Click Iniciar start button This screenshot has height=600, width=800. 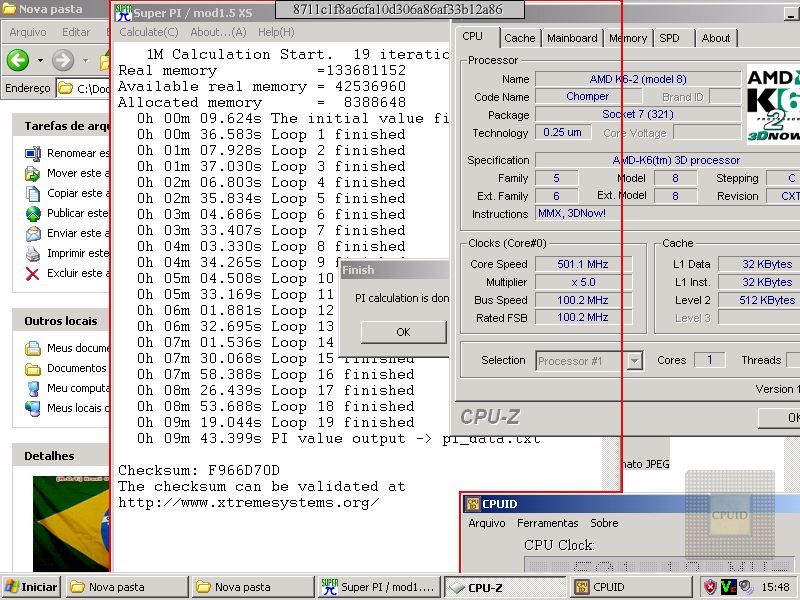(x=31, y=587)
